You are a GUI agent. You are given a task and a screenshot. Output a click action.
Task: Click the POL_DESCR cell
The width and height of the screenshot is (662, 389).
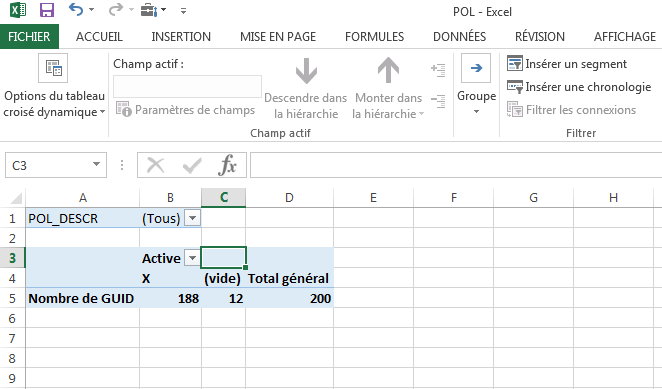pyautogui.click(x=83, y=218)
